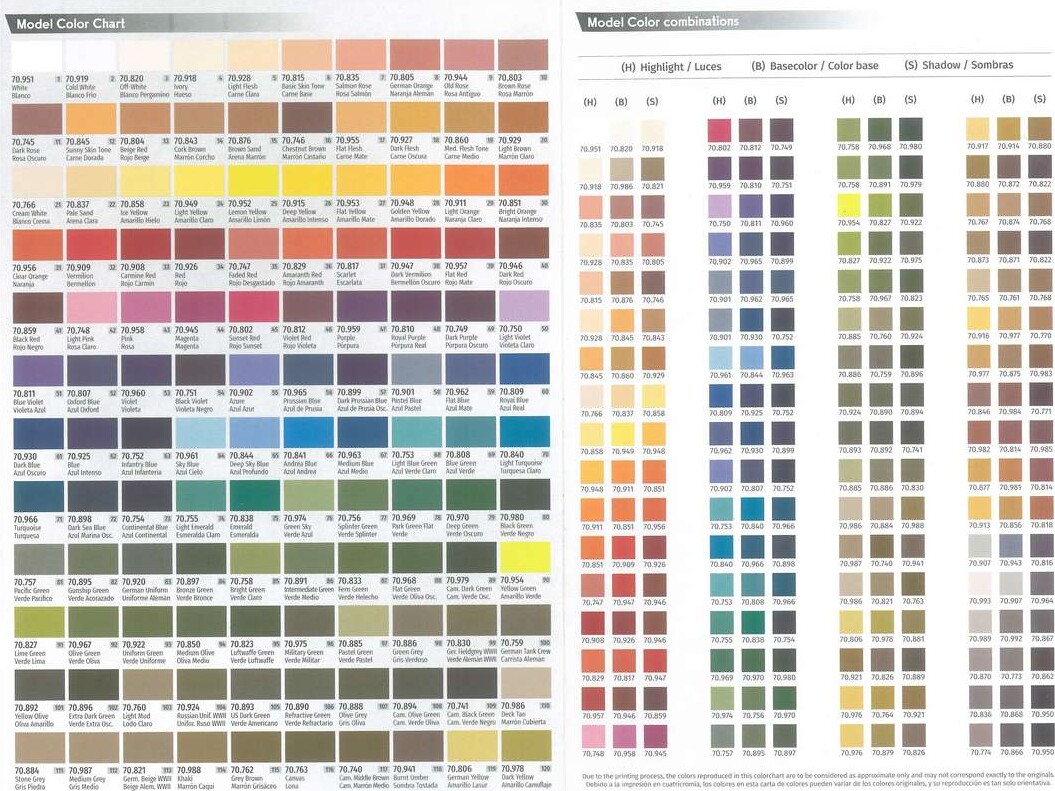Select the 70.803 Brown Rose chart swatch
The width and height of the screenshot is (1055, 791).
coord(523,55)
